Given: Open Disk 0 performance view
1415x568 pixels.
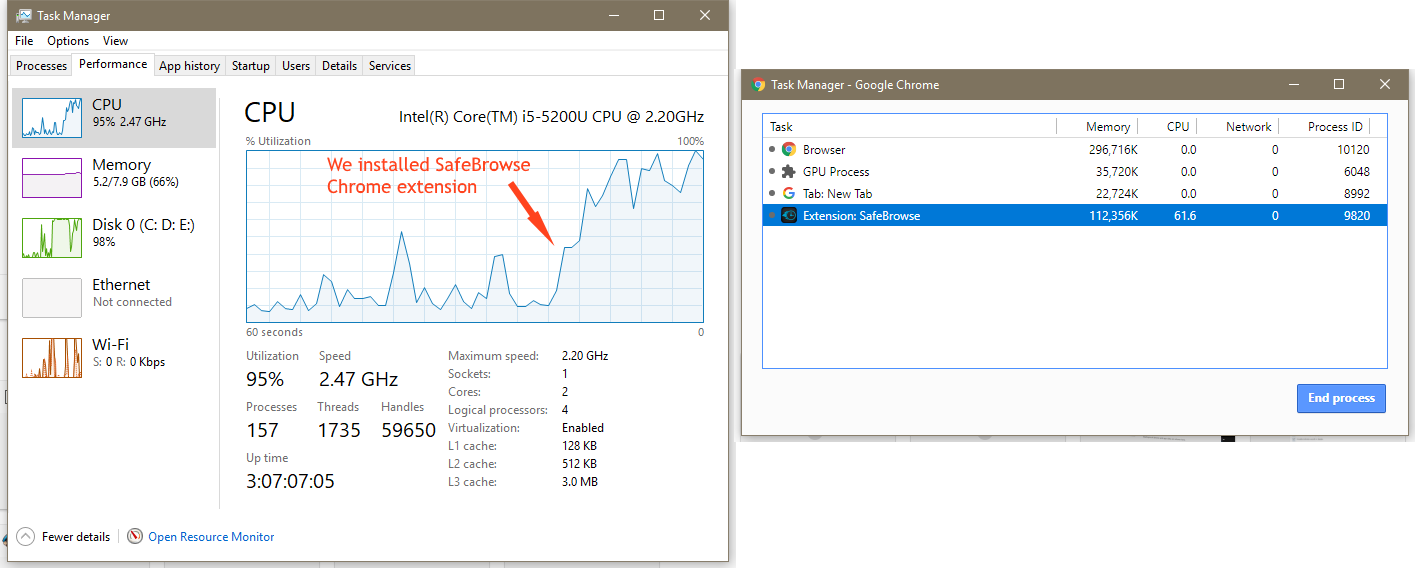Looking at the screenshot, I should 52,238.
